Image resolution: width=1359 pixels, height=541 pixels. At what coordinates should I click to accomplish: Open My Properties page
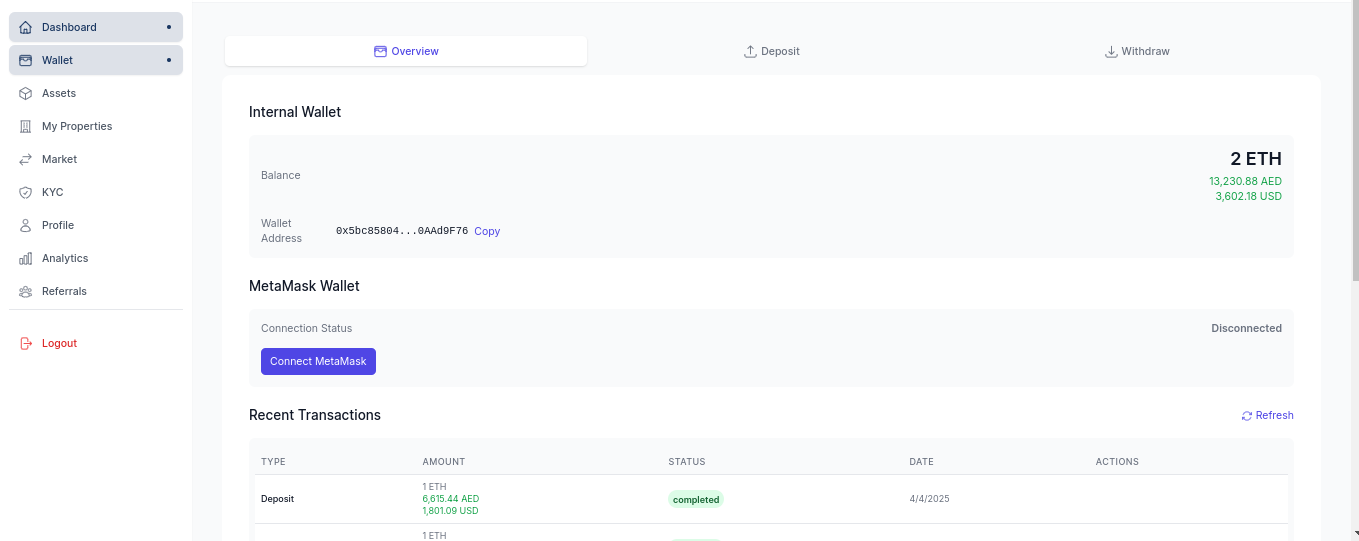point(96,126)
